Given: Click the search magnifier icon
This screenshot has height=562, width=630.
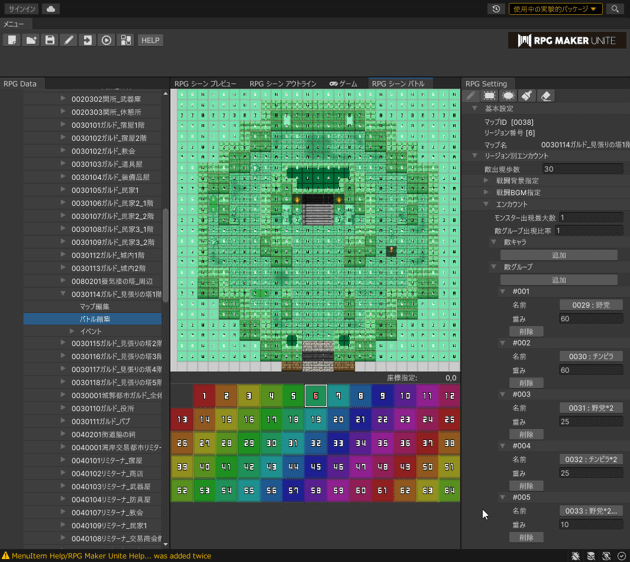Looking at the screenshot, I should (615, 9).
